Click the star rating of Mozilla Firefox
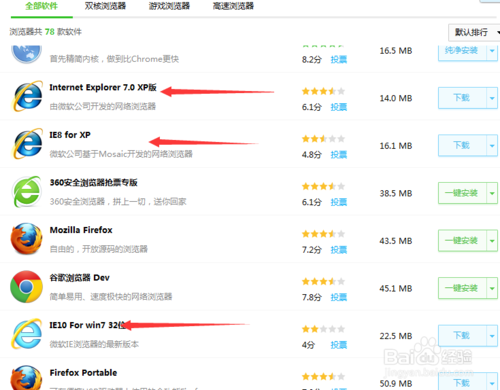The height and width of the screenshot is (390, 500). coord(323,234)
